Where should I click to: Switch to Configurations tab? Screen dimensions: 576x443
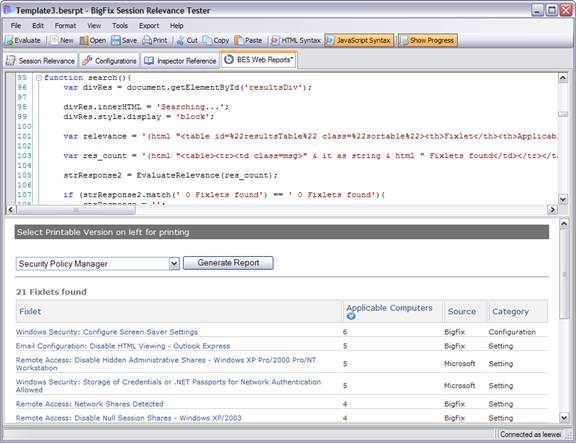pos(109,61)
